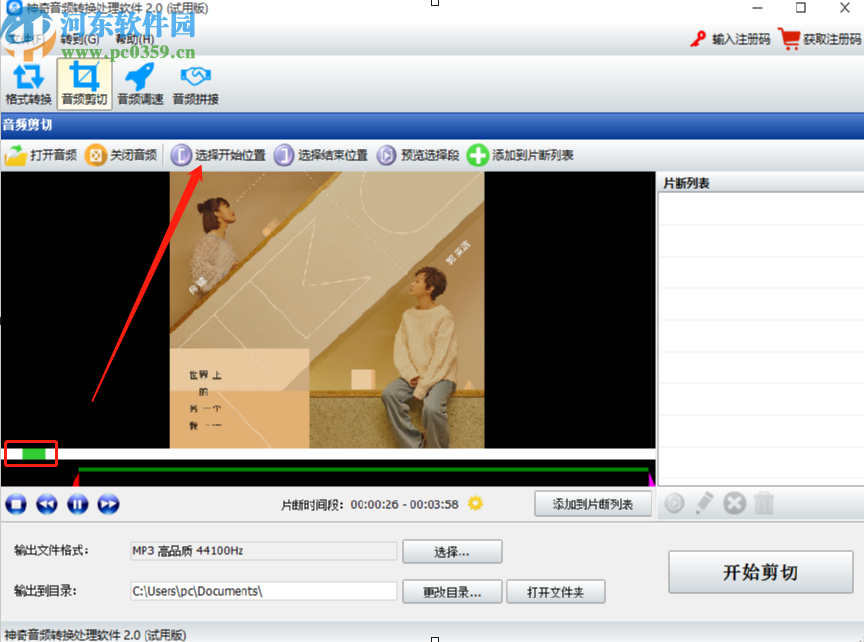Click 输入注册码 to enter a registration code

point(730,39)
